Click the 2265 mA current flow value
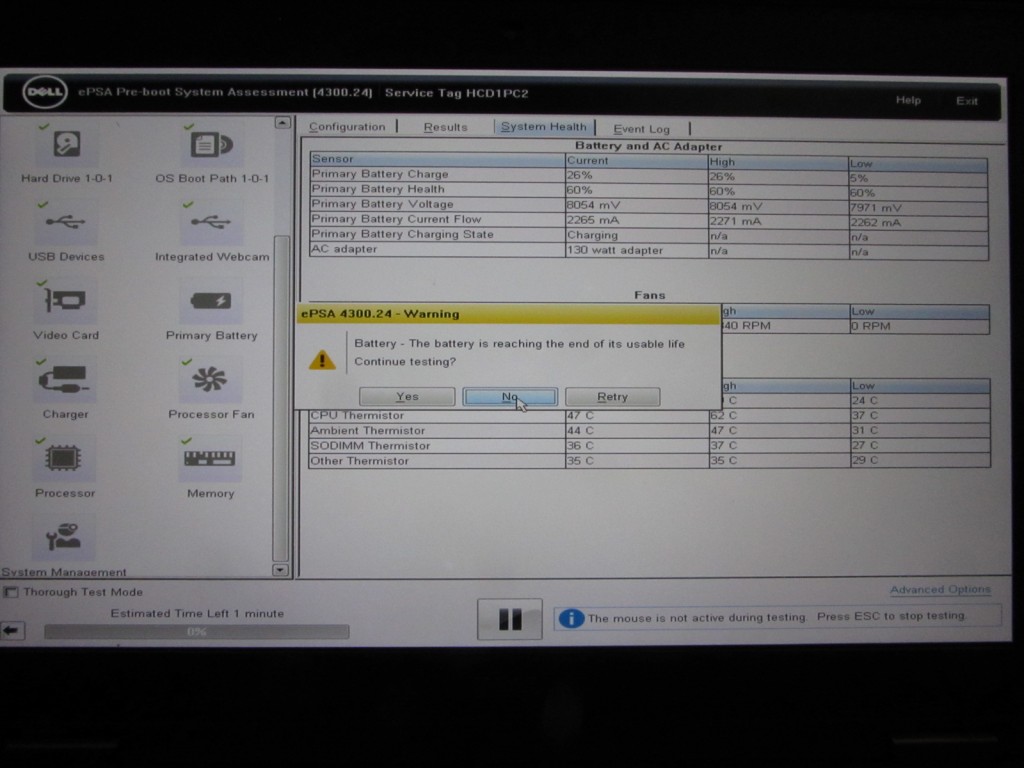The image size is (1024, 768). pyautogui.click(x=593, y=220)
